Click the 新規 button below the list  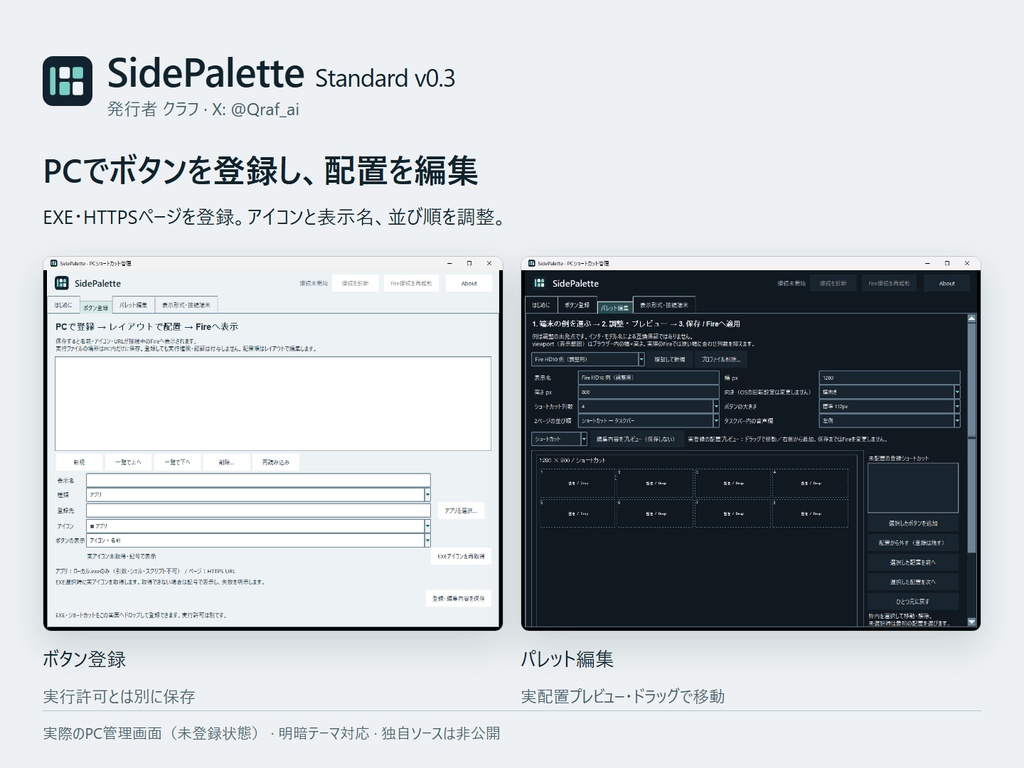click(x=79, y=462)
